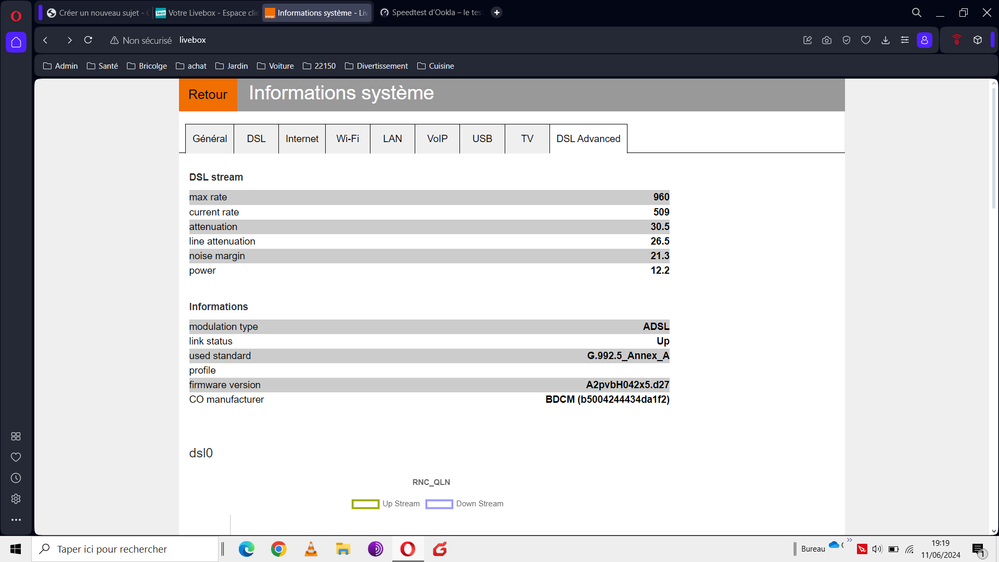The image size is (999, 562).
Task: Open Easy Setup sliders icon
Action: coord(905,40)
